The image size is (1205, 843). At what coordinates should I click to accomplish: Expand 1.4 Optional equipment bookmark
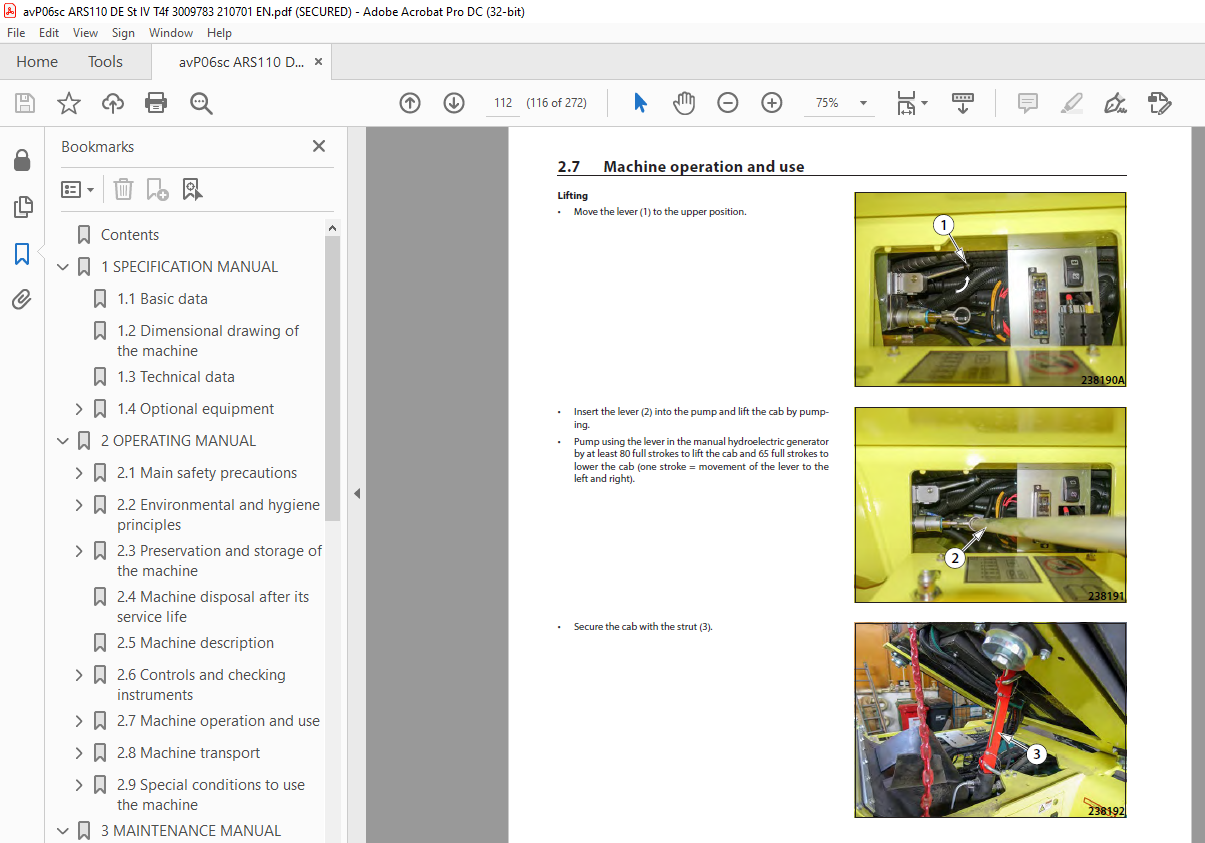(x=79, y=409)
